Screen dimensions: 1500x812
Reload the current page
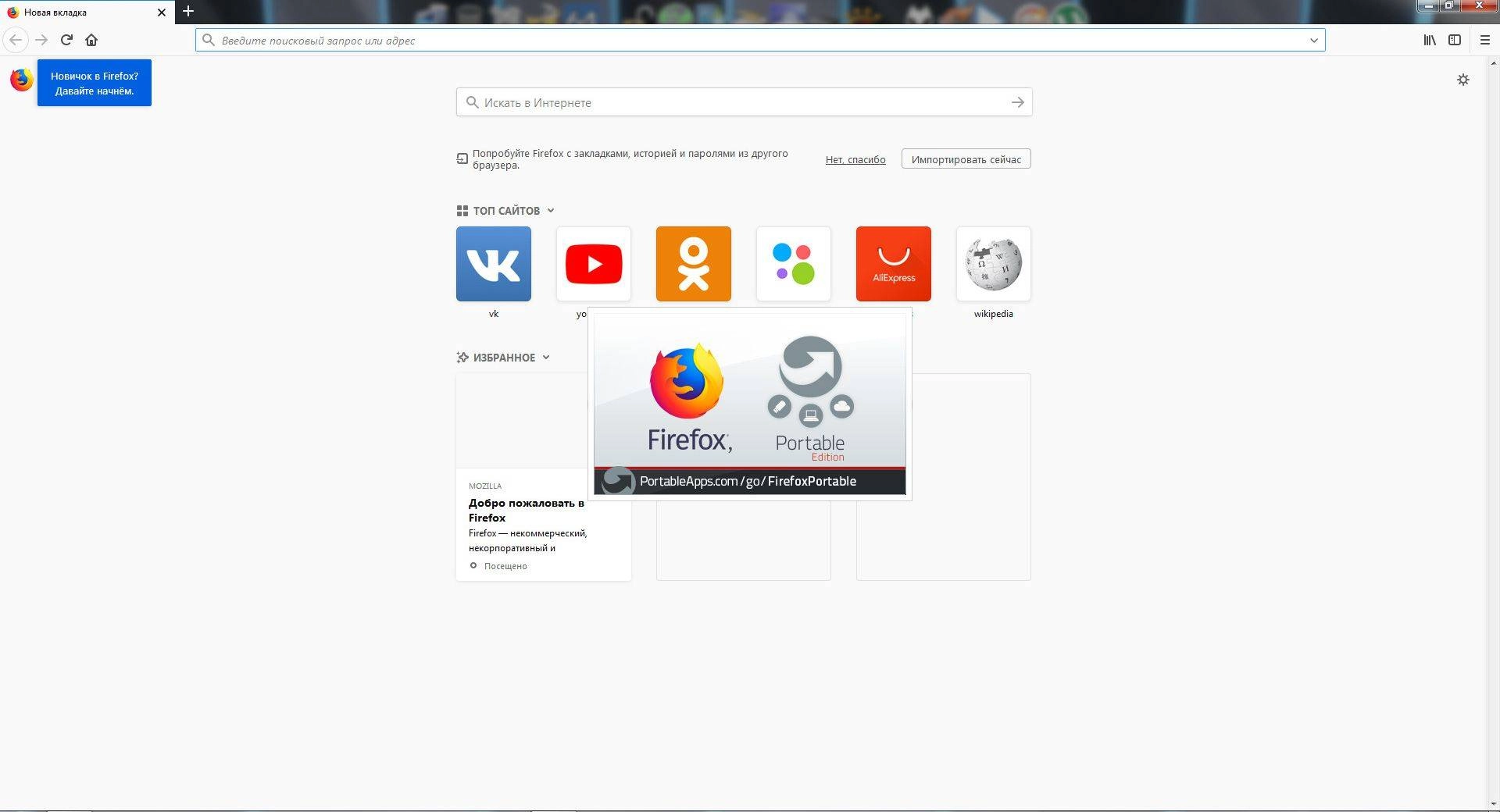[66, 40]
